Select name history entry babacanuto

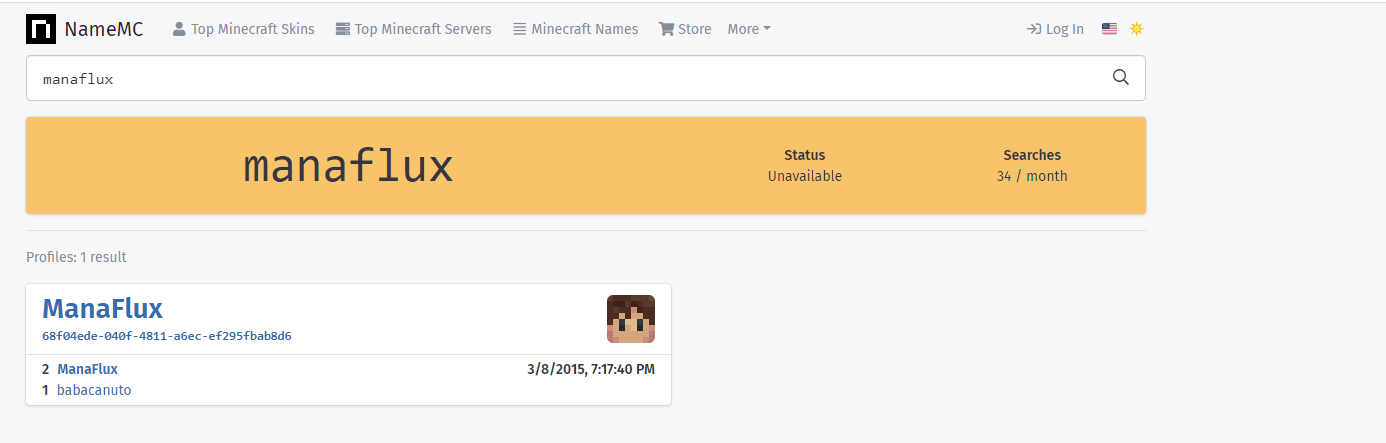click(94, 390)
